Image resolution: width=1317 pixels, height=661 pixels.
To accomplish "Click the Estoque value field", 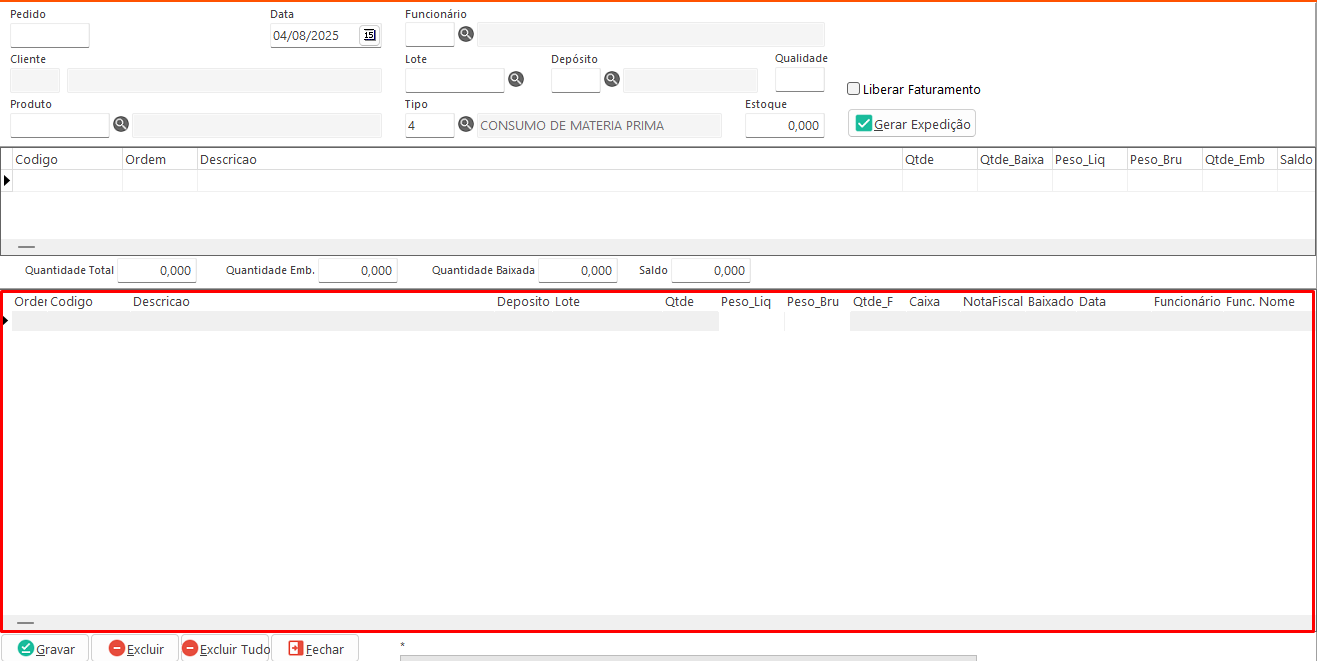I will tap(784, 126).
